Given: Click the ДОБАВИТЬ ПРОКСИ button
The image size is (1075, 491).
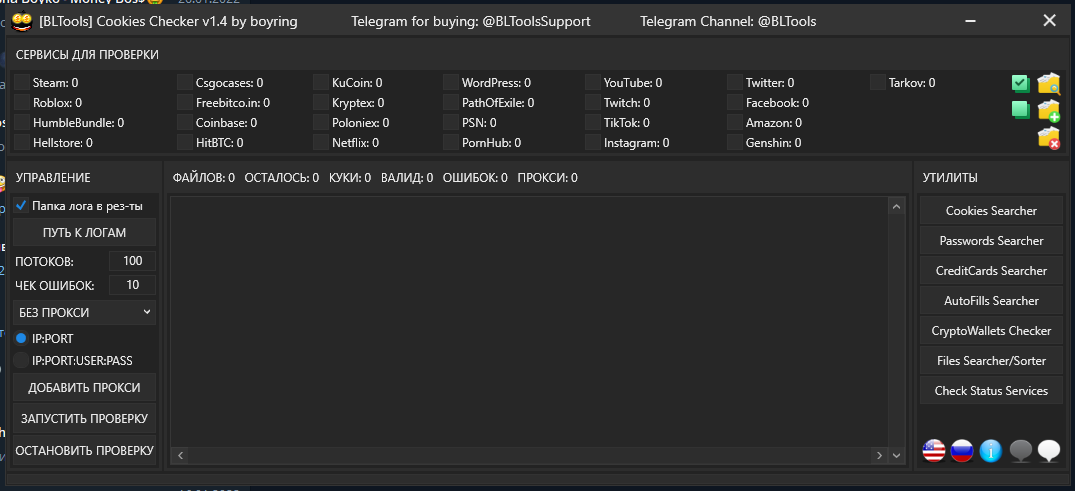Looking at the screenshot, I should [x=84, y=387].
